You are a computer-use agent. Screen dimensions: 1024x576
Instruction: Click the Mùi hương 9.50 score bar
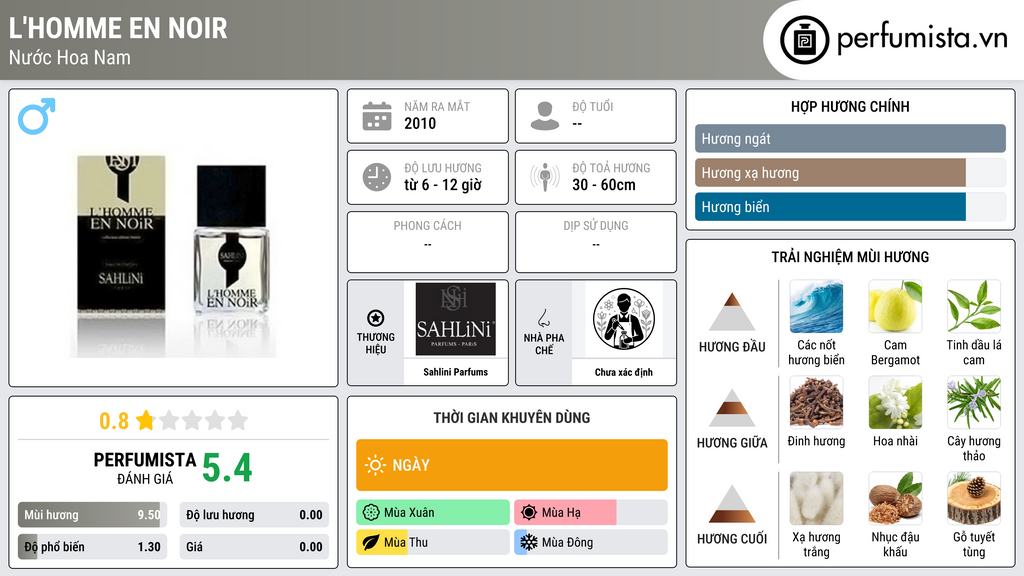pyautogui.click(x=92, y=515)
